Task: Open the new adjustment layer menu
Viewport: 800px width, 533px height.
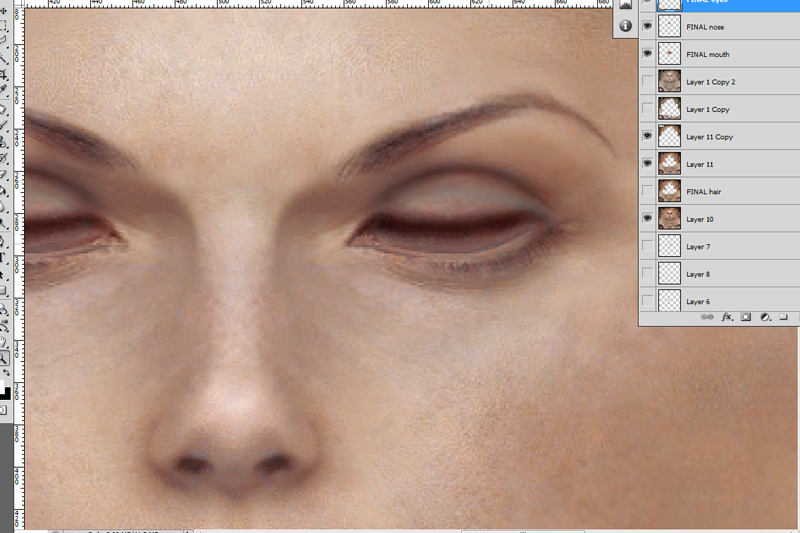Action: (x=764, y=317)
